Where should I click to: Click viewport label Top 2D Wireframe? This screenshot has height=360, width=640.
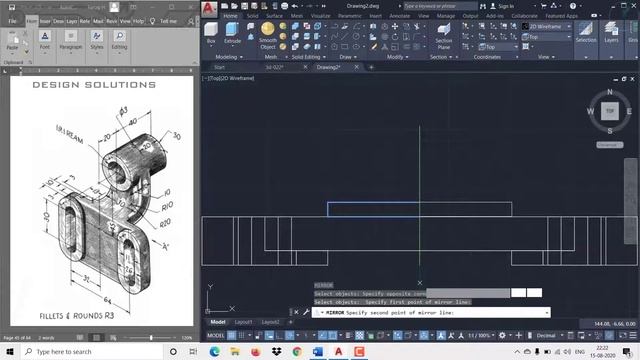[x=228, y=78]
